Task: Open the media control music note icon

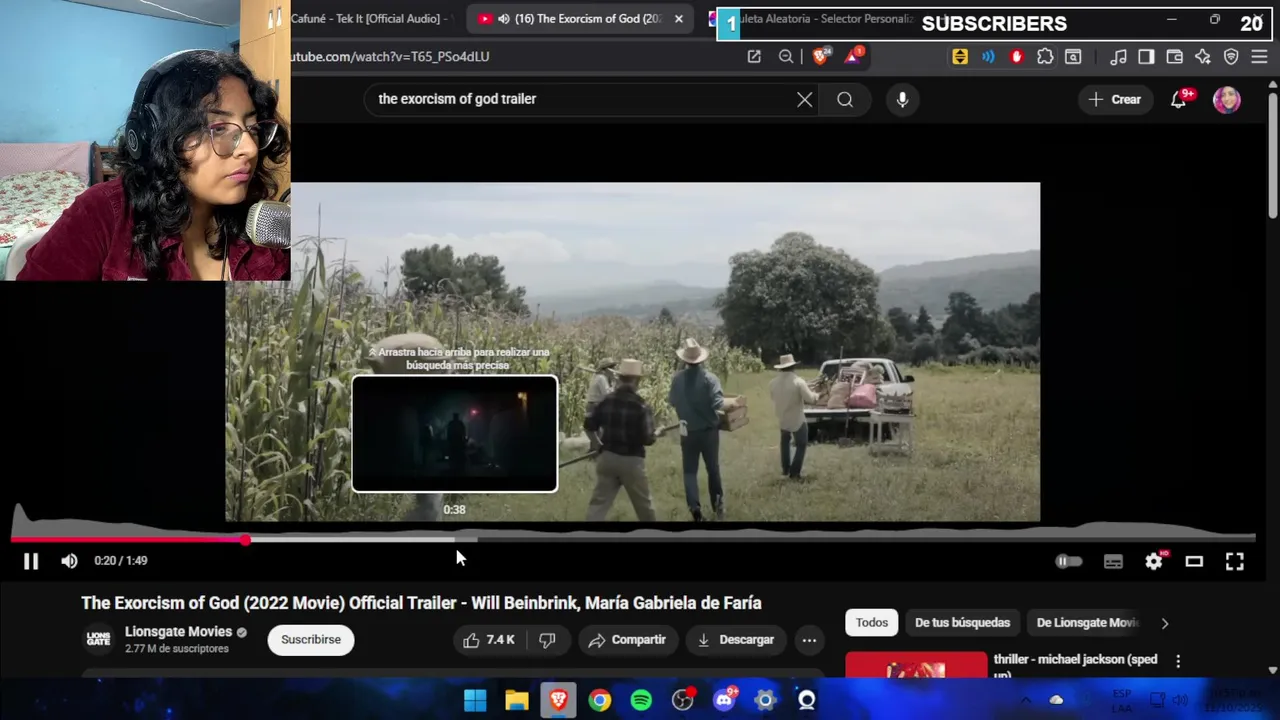Action: (1119, 57)
